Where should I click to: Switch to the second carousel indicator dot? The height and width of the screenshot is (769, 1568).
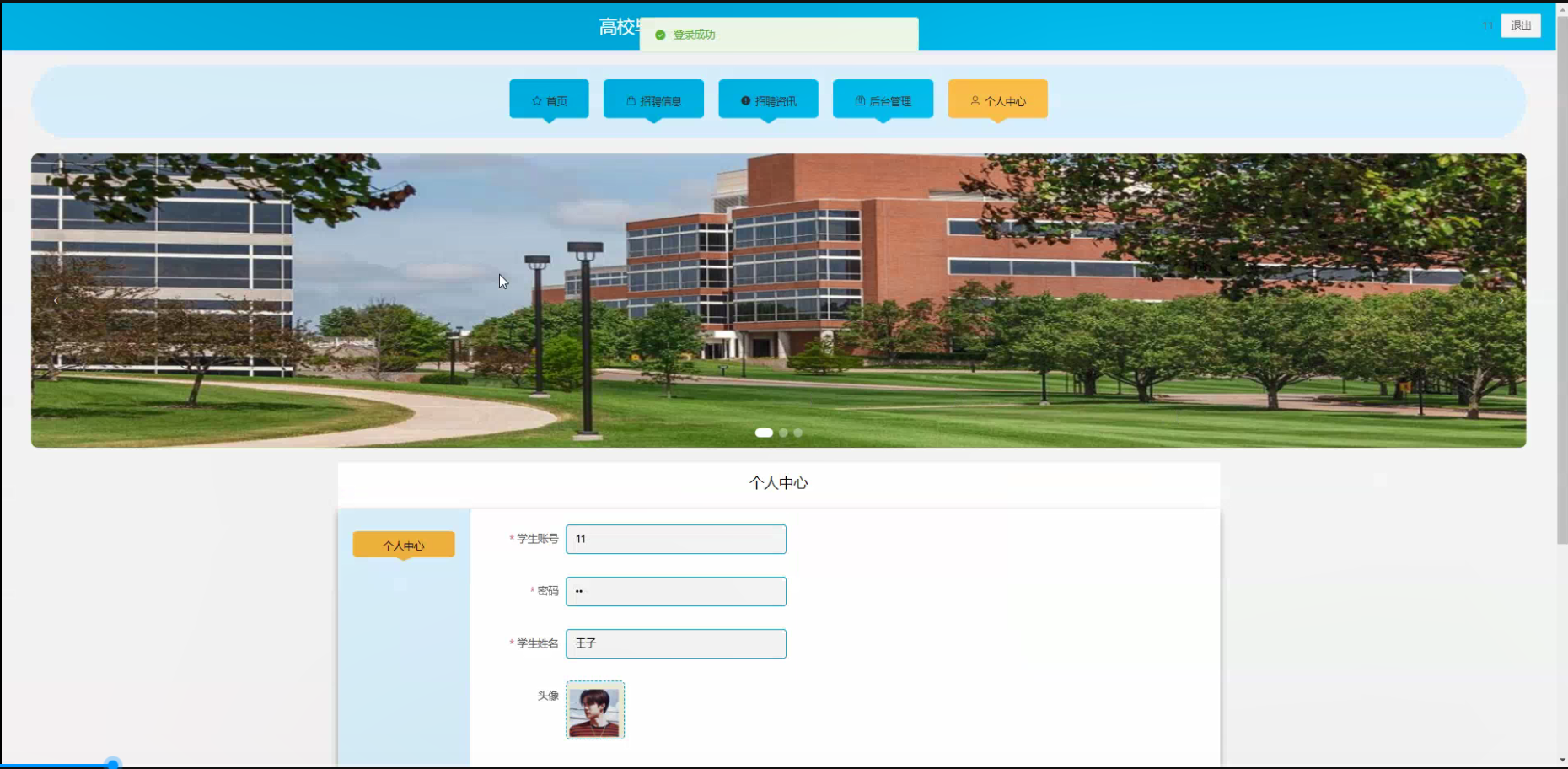(784, 433)
